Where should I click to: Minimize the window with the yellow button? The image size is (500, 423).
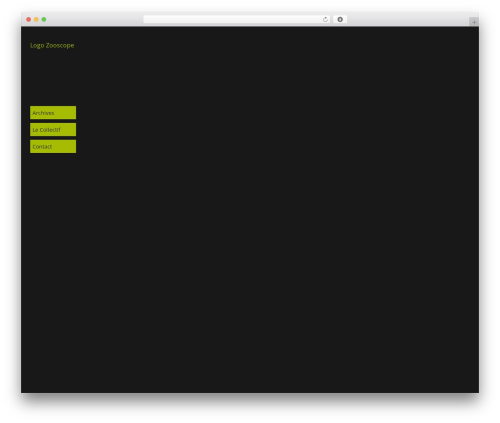[x=36, y=19]
